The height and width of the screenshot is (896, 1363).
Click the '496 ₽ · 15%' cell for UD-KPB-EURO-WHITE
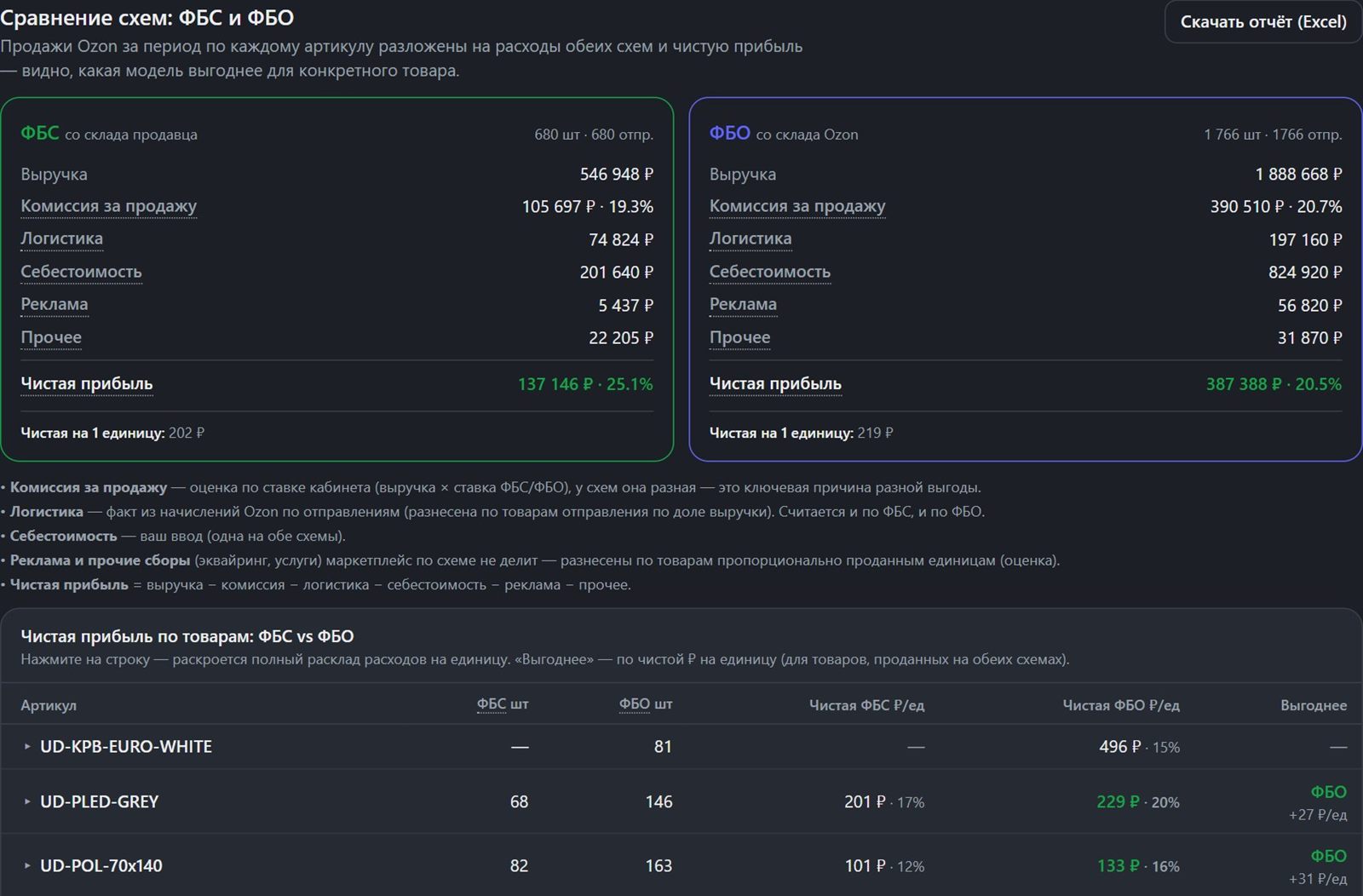1139,747
